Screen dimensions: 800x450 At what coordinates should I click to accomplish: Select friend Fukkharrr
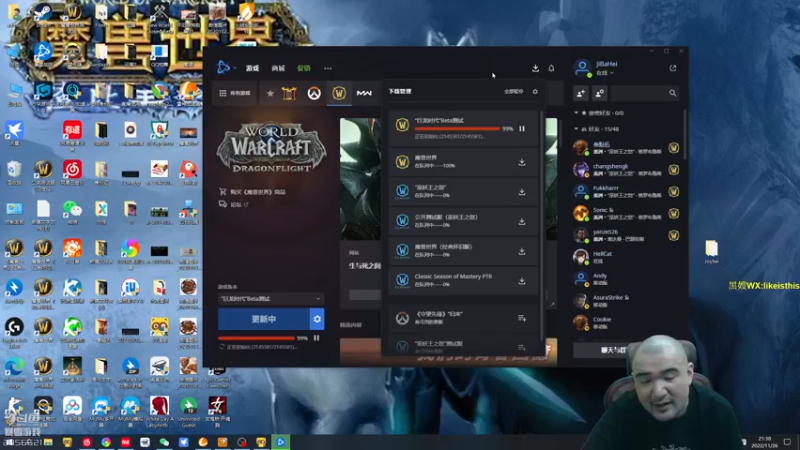(x=626, y=191)
